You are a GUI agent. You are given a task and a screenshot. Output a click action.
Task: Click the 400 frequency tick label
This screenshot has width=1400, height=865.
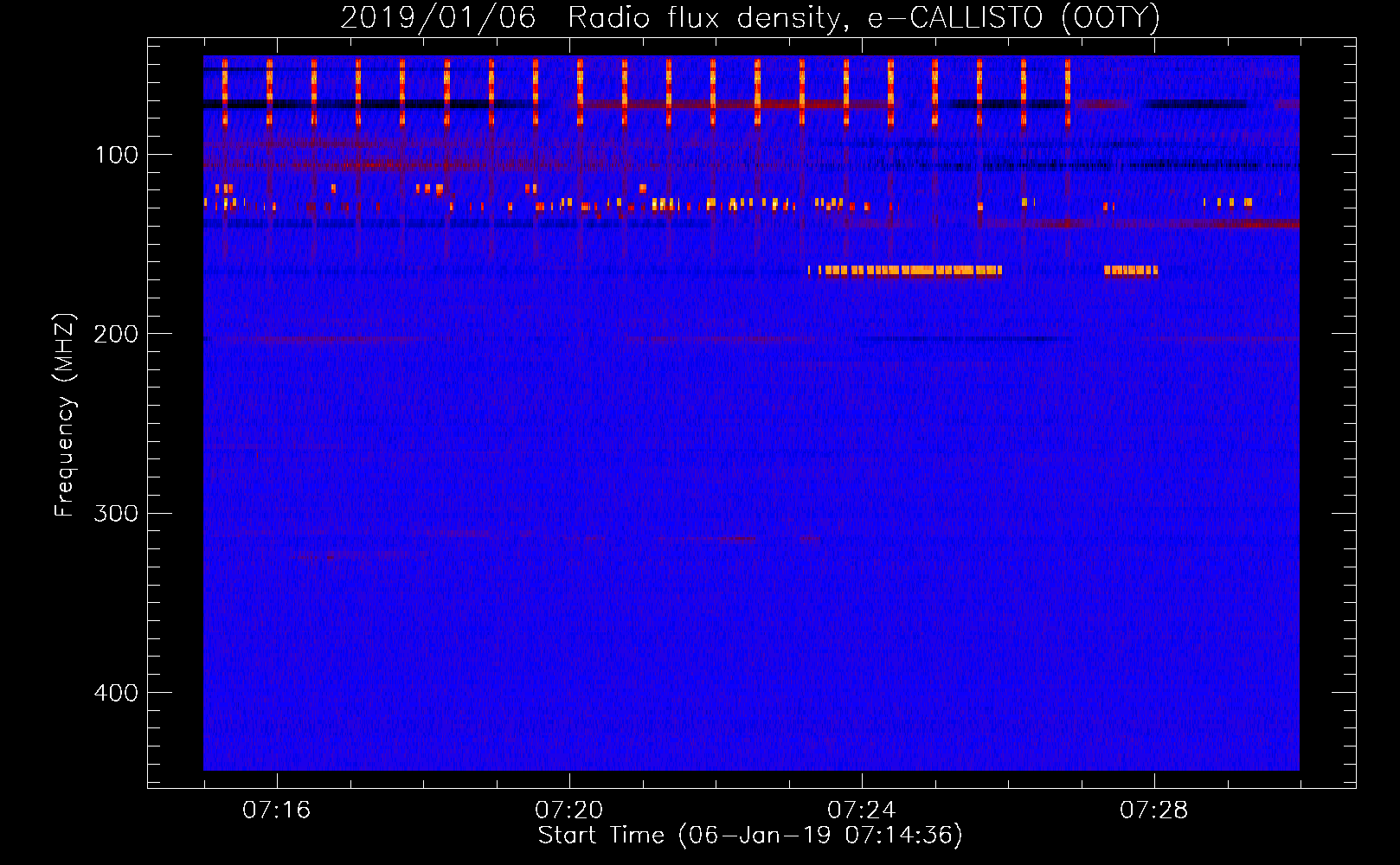pyautogui.click(x=116, y=693)
